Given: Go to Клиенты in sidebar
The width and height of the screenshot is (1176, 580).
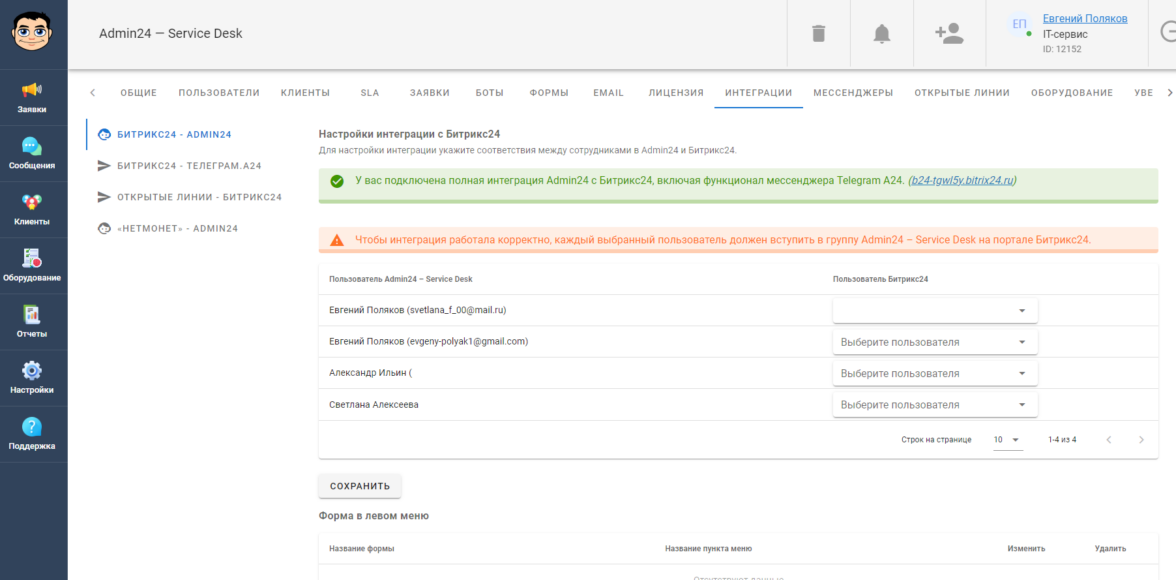Looking at the screenshot, I should tap(32, 209).
